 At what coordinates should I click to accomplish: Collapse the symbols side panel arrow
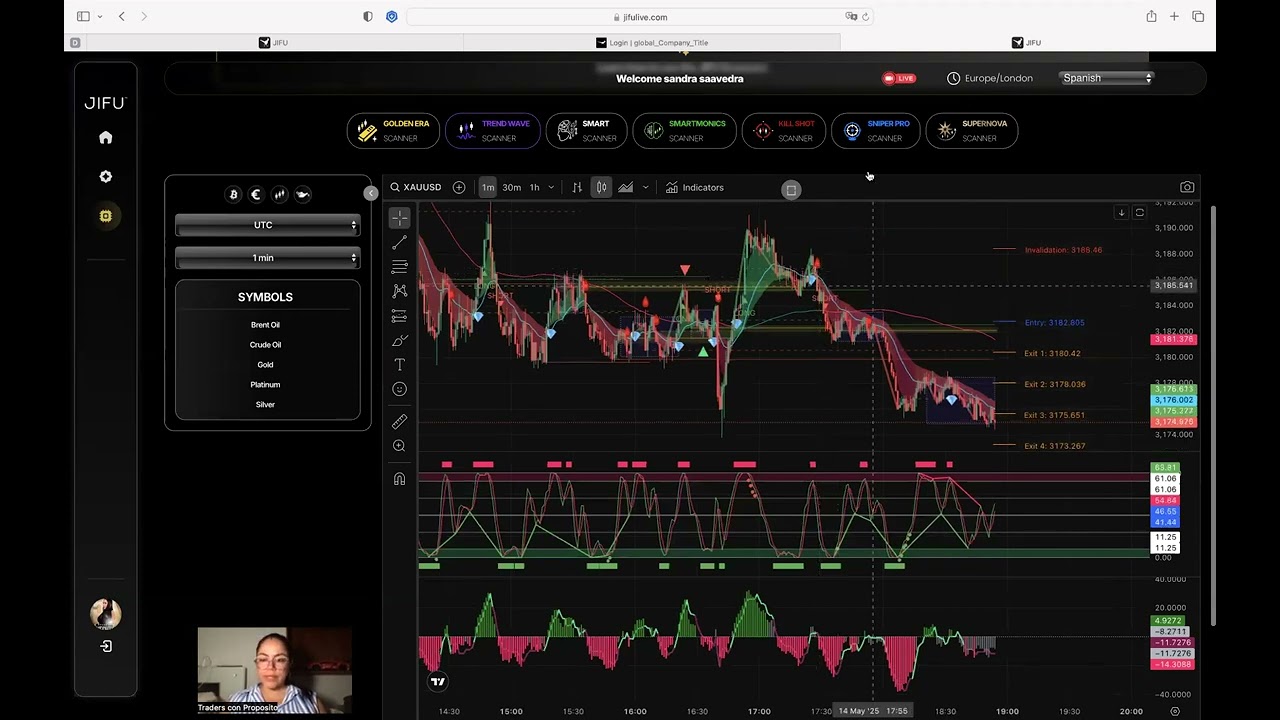(371, 193)
